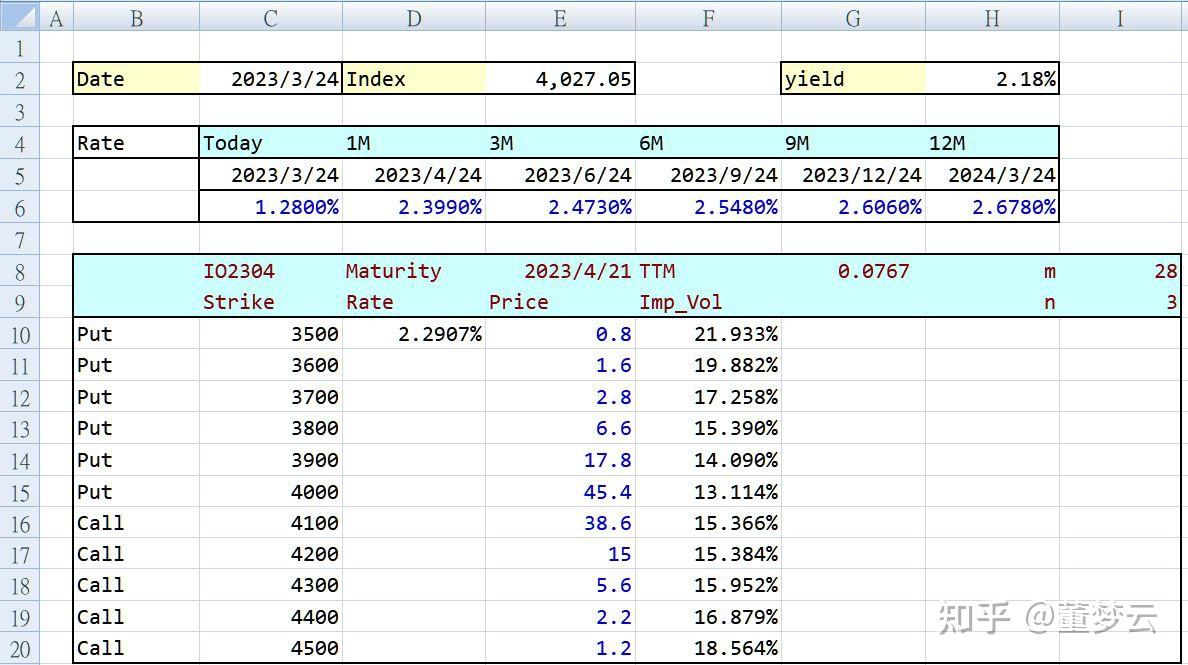The width and height of the screenshot is (1188, 665).
Task: Select column G header
Action: (x=853, y=17)
